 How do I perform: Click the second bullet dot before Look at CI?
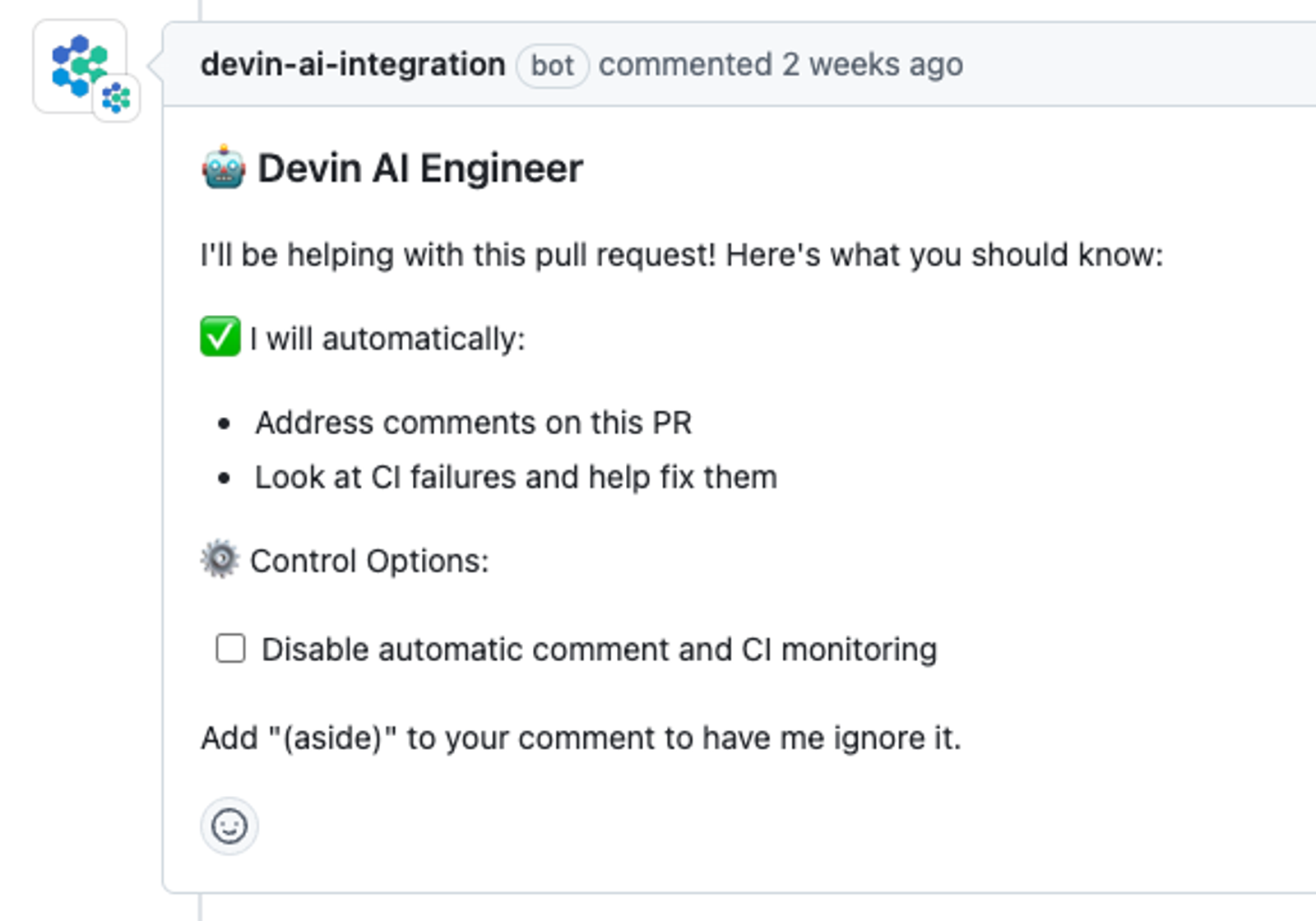pyautogui.click(x=224, y=478)
